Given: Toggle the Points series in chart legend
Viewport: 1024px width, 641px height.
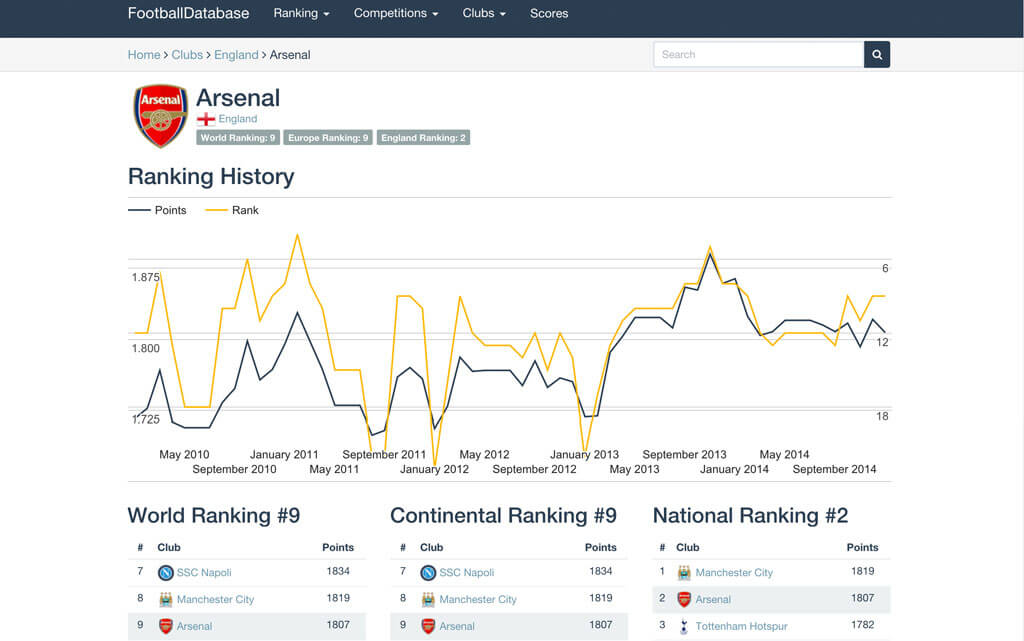Looking at the screenshot, I should 157,210.
